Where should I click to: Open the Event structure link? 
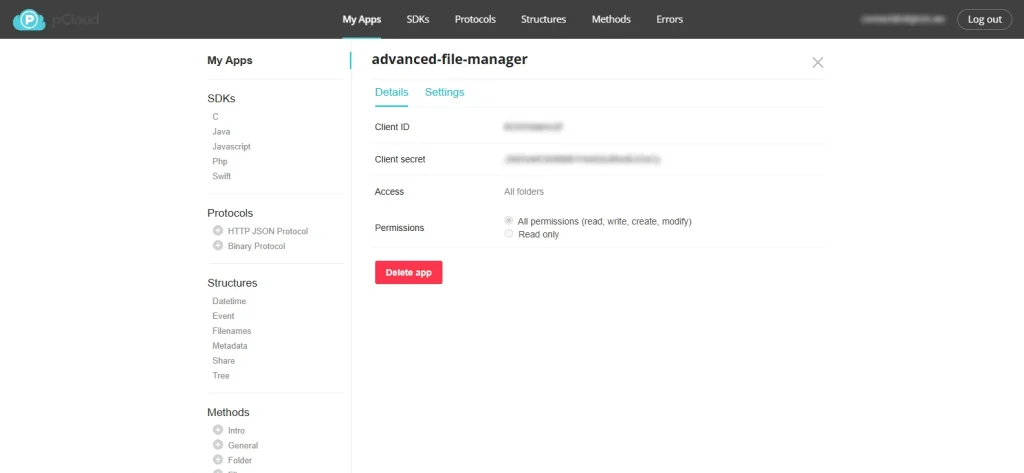(223, 316)
